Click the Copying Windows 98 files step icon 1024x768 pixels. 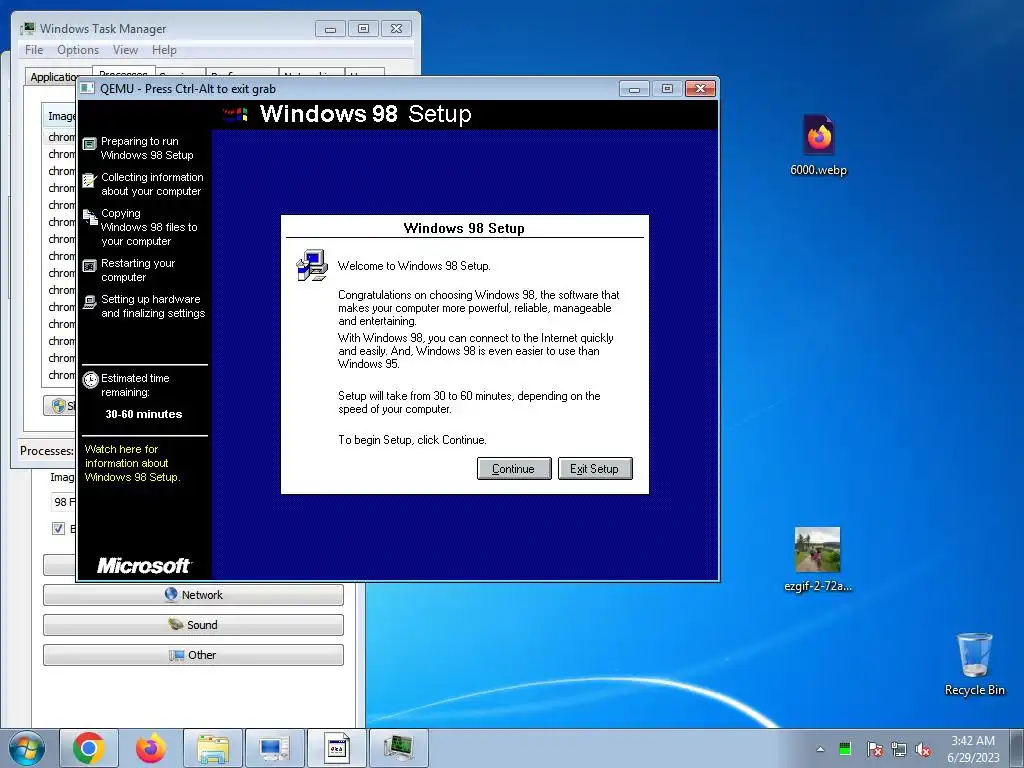tap(89, 217)
